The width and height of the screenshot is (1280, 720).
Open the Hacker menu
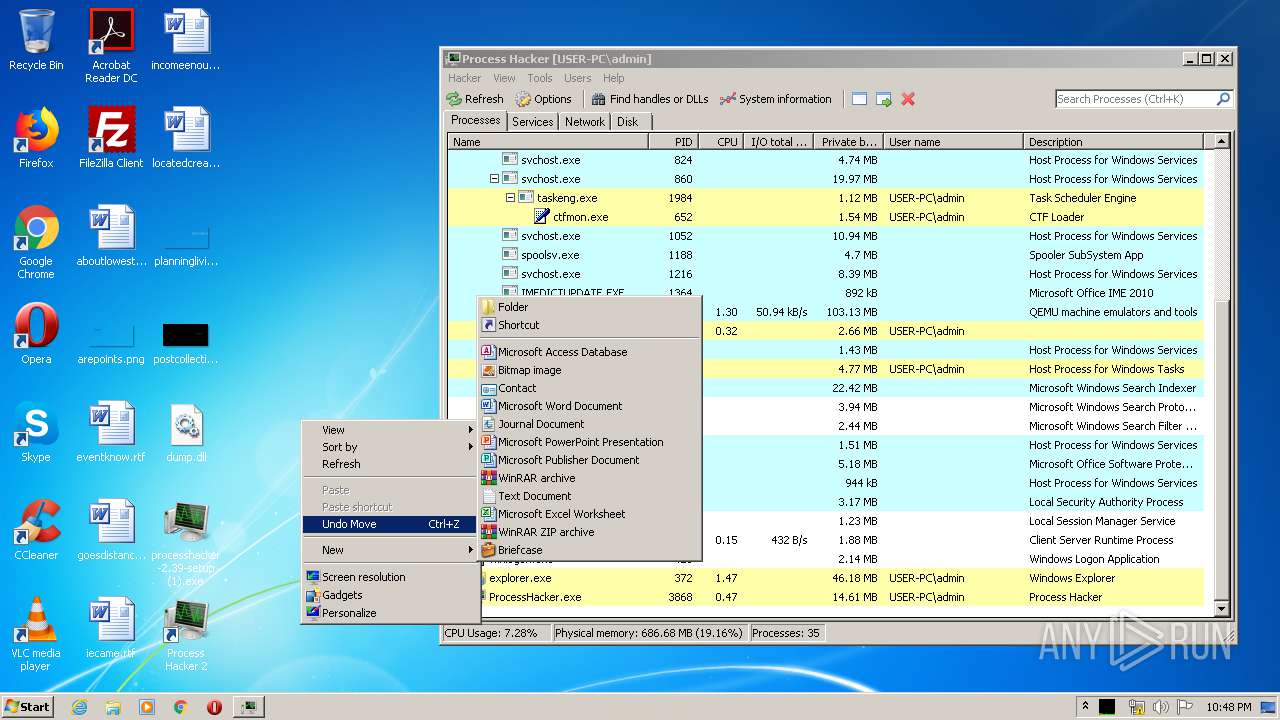click(465, 78)
